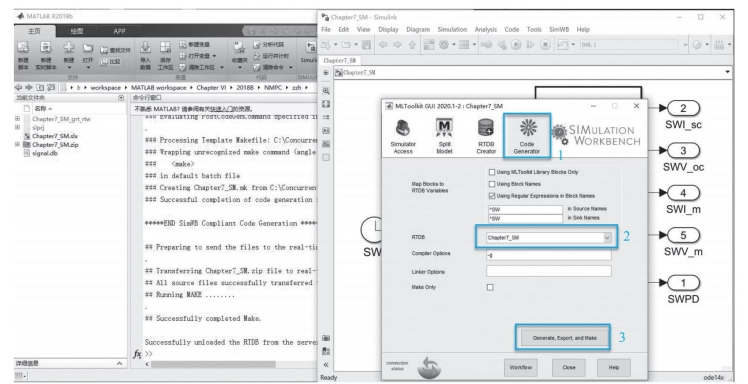This screenshot has width=748, height=384.
Task: Click the Simulink Forward navigation arrow
Action: click(x=397, y=45)
